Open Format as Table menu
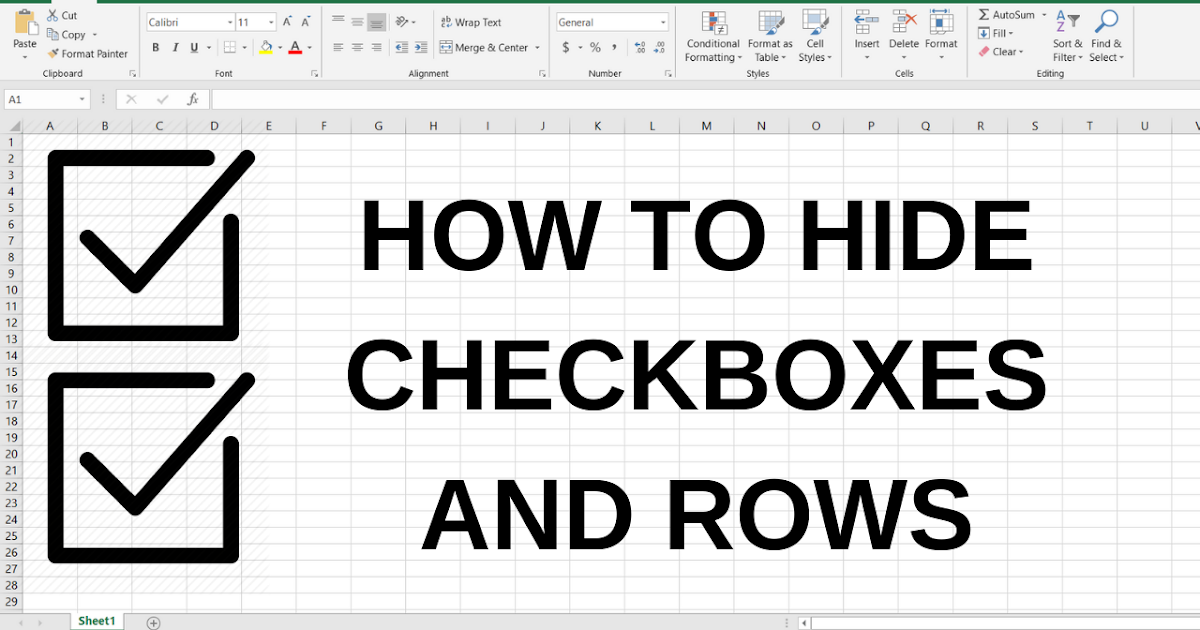 pyautogui.click(x=770, y=37)
